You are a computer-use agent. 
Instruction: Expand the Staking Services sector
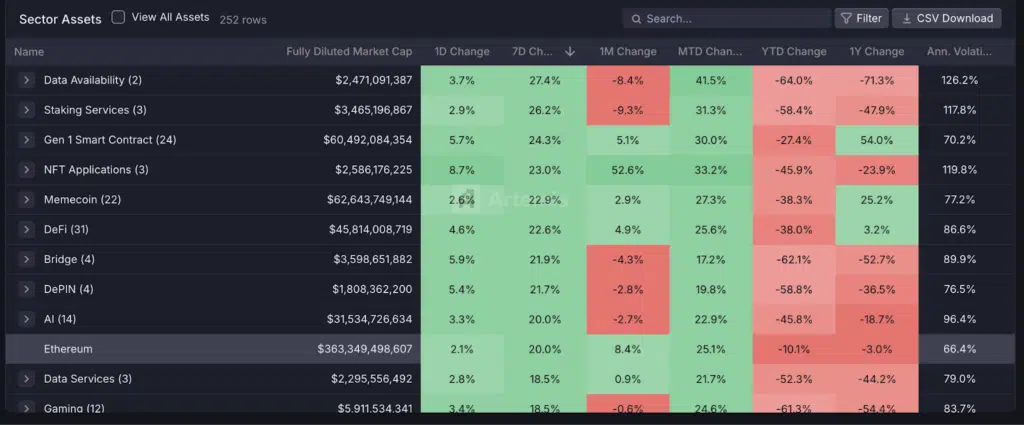tap(26, 110)
